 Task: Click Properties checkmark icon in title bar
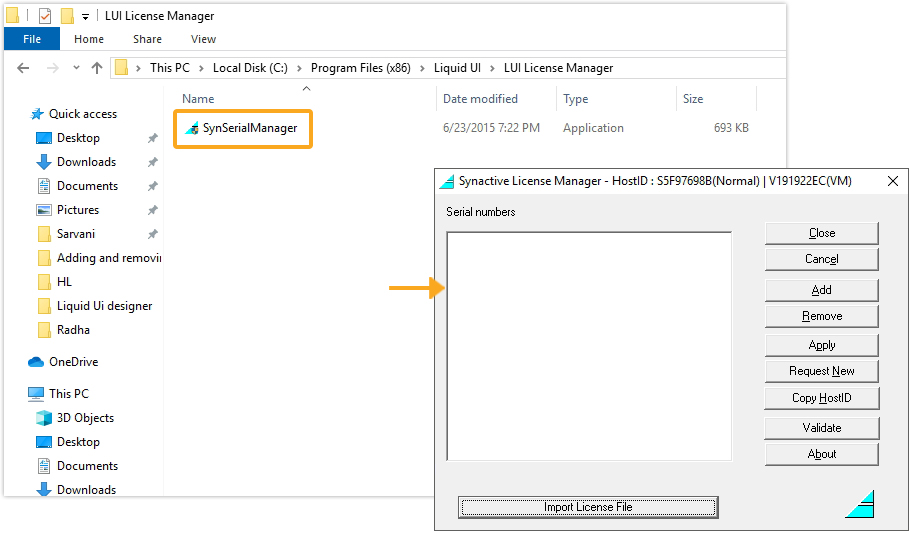click(x=45, y=16)
